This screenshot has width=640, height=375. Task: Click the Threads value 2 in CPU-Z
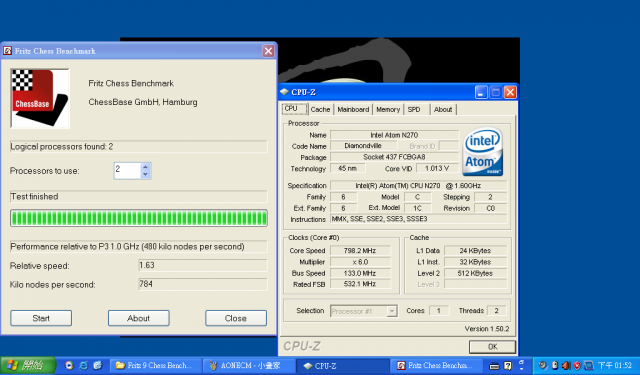(x=496, y=311)
